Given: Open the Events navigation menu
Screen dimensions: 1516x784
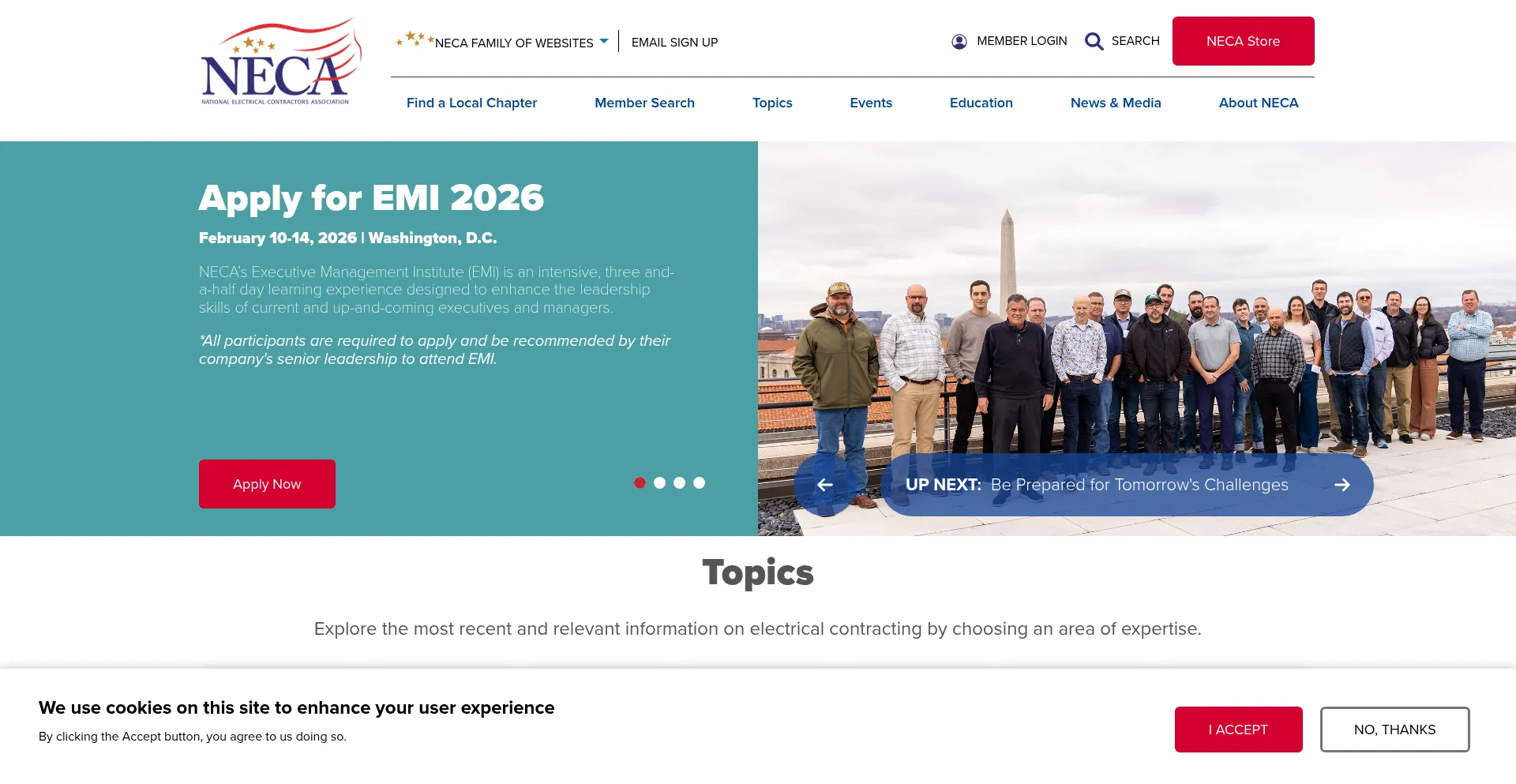Looking at the screenshot, I should point(871,103).
